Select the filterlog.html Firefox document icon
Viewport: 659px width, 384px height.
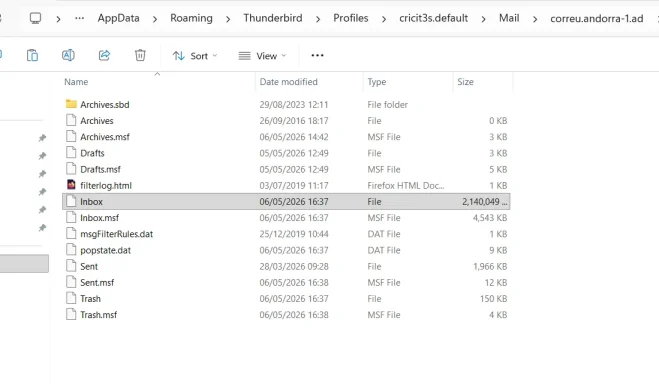[71, 185]
